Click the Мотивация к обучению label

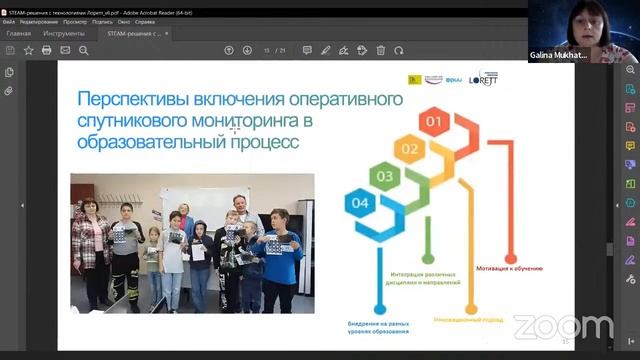coord(509,269)
